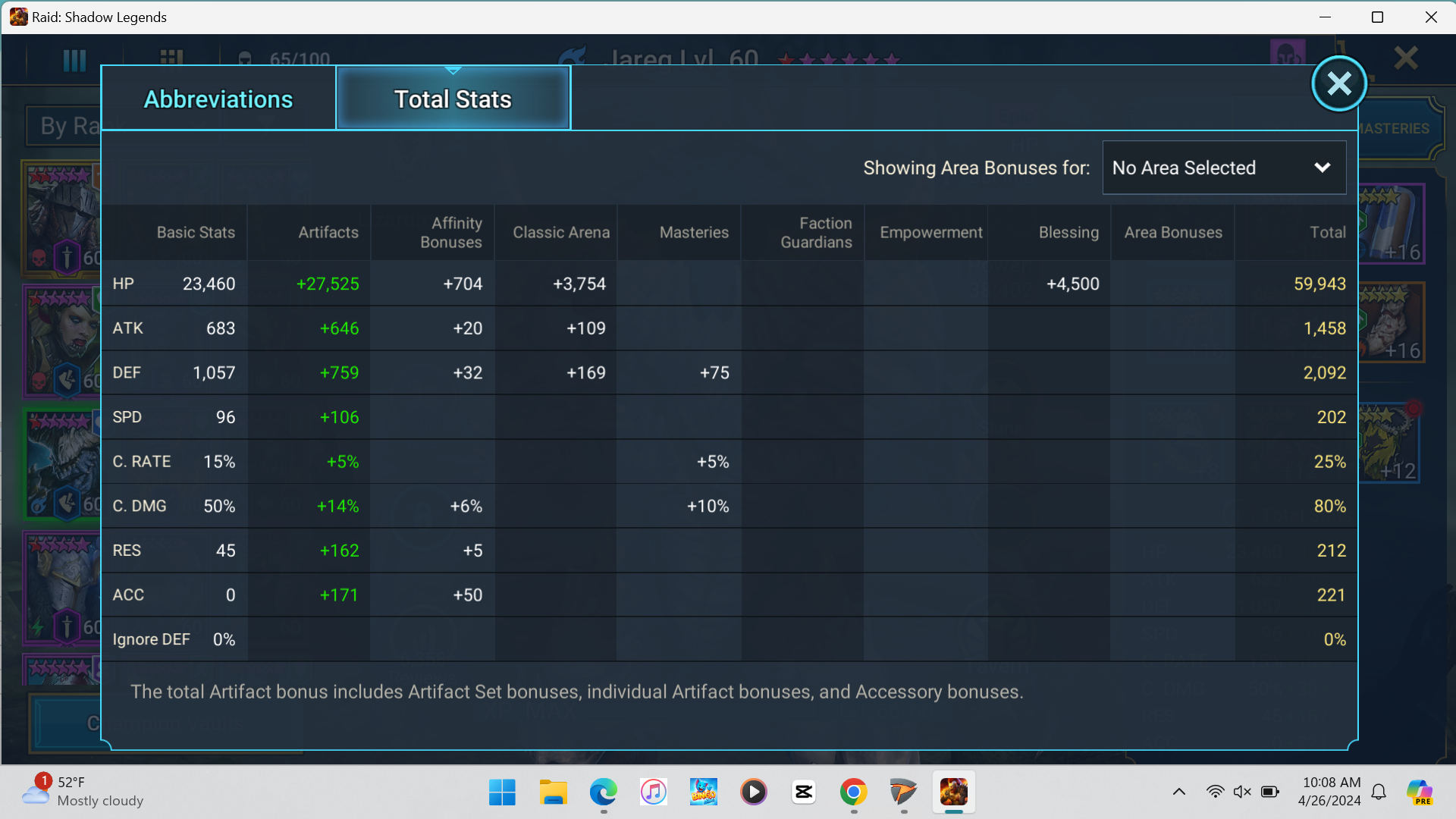Click the HP total value 59,943
The width and height of the screenshot is (1456, 819).
[x=1319, y=284]
